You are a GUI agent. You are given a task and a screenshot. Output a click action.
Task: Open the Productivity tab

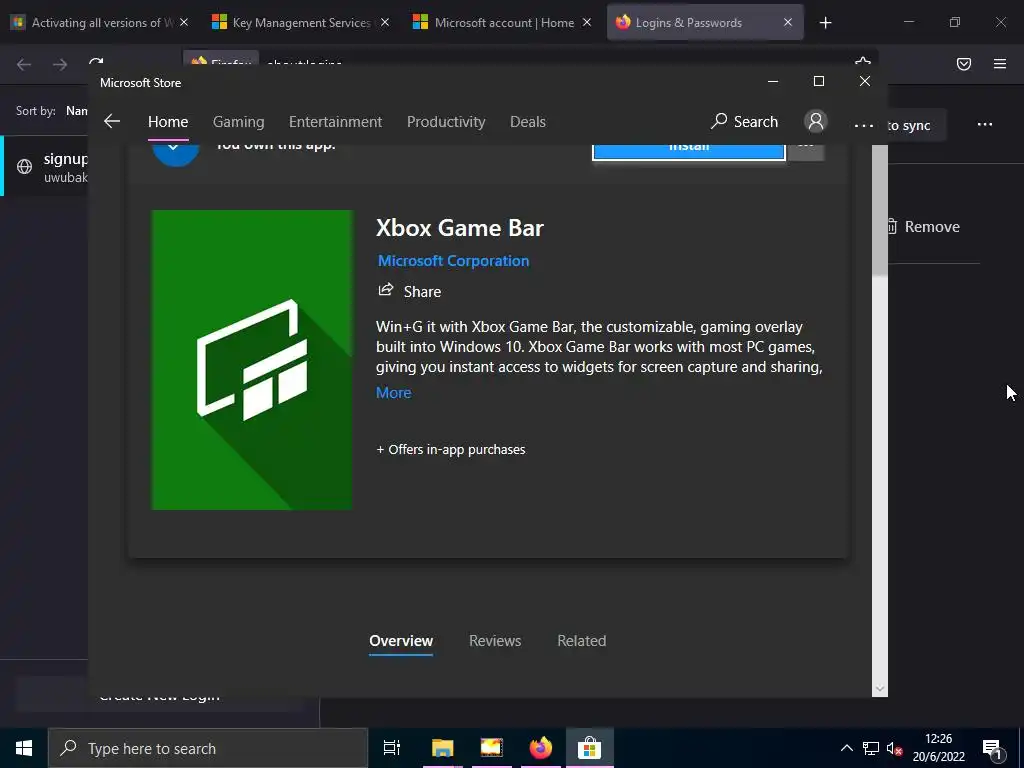pos(446,122)
